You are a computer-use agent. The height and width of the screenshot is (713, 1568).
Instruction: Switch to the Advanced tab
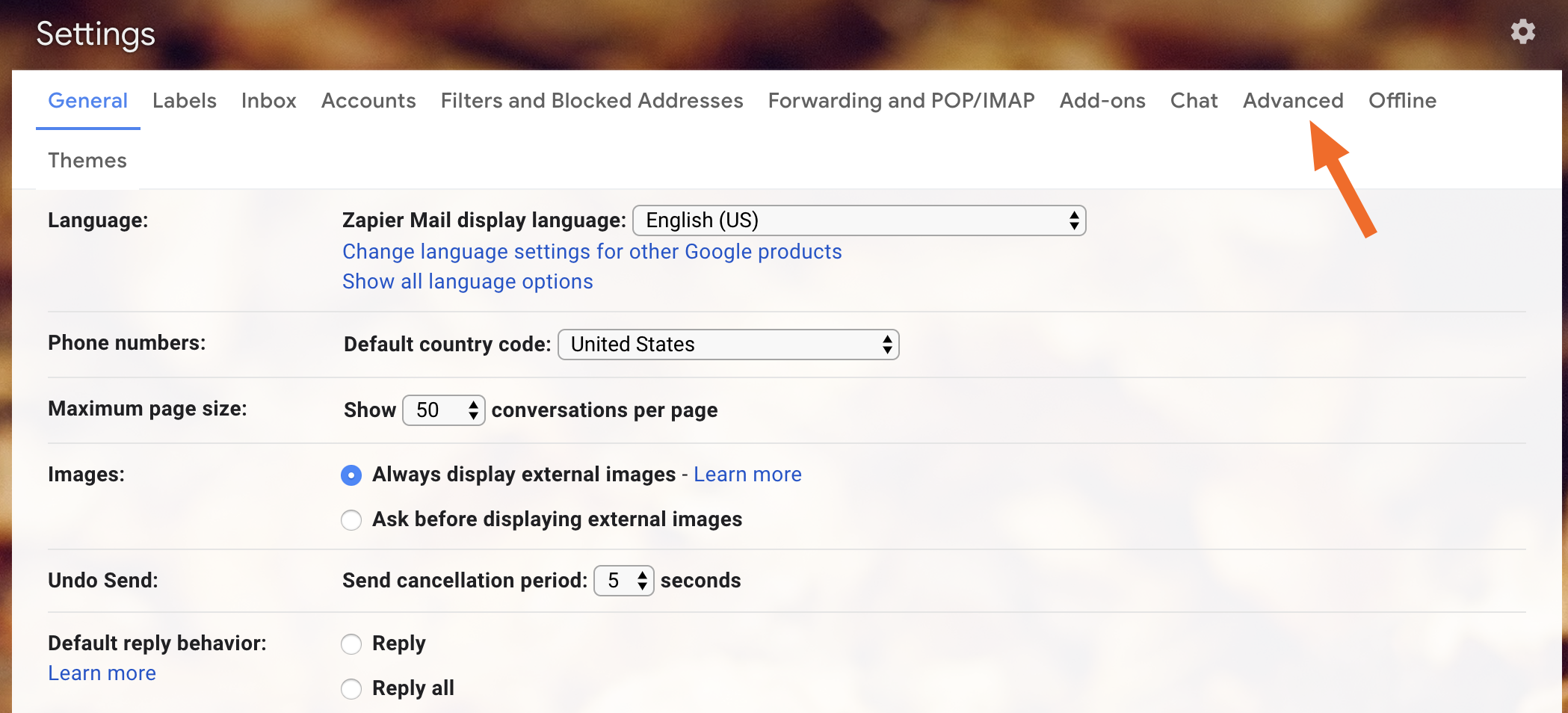pos(1292,101)
